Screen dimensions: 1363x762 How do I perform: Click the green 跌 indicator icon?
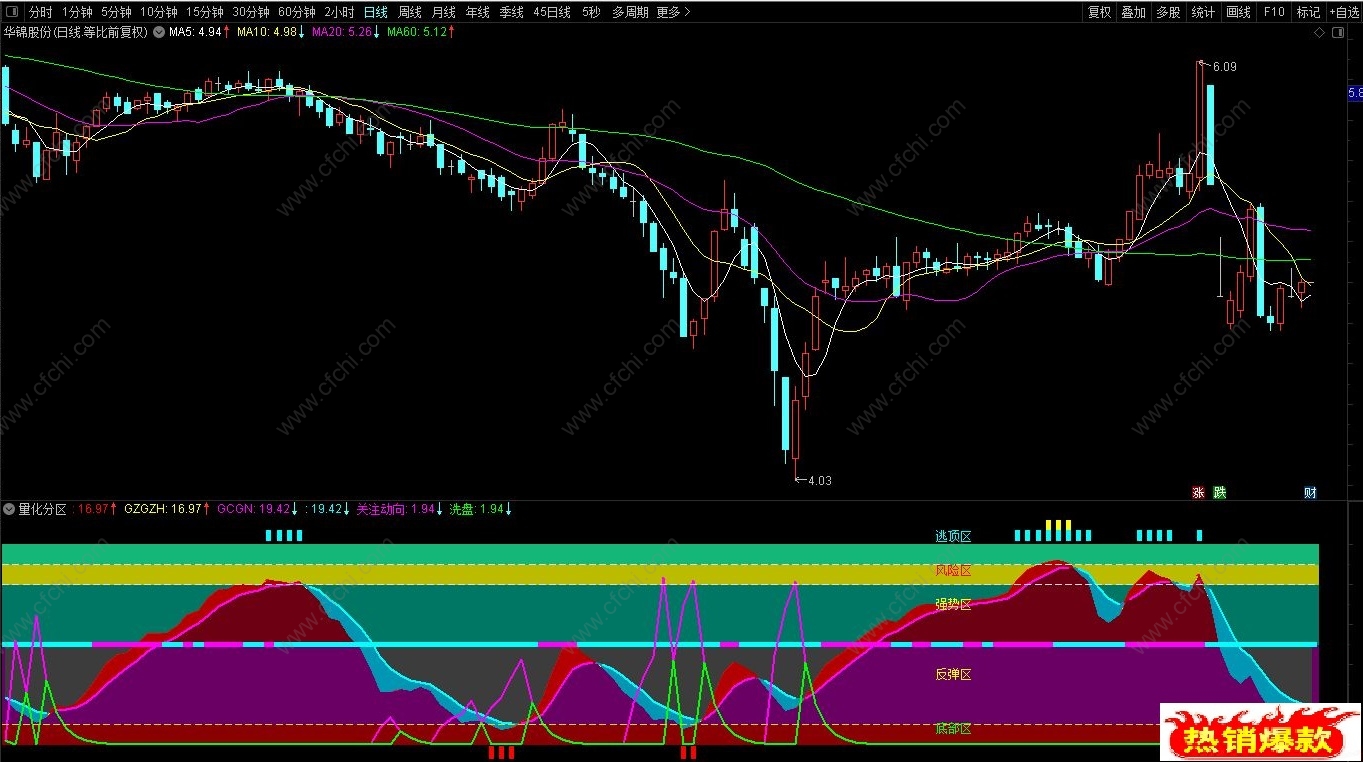(x=1220, y=492)
